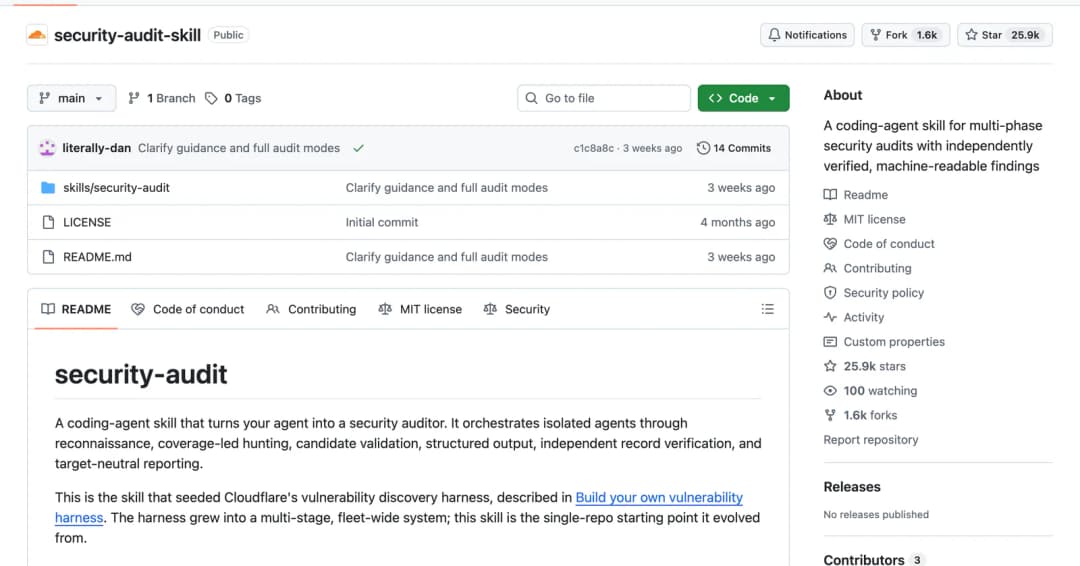Viewport: 1080px width, 566px height.
Task: Switch to the Code of conduct tab
Action: coord(187,309)
